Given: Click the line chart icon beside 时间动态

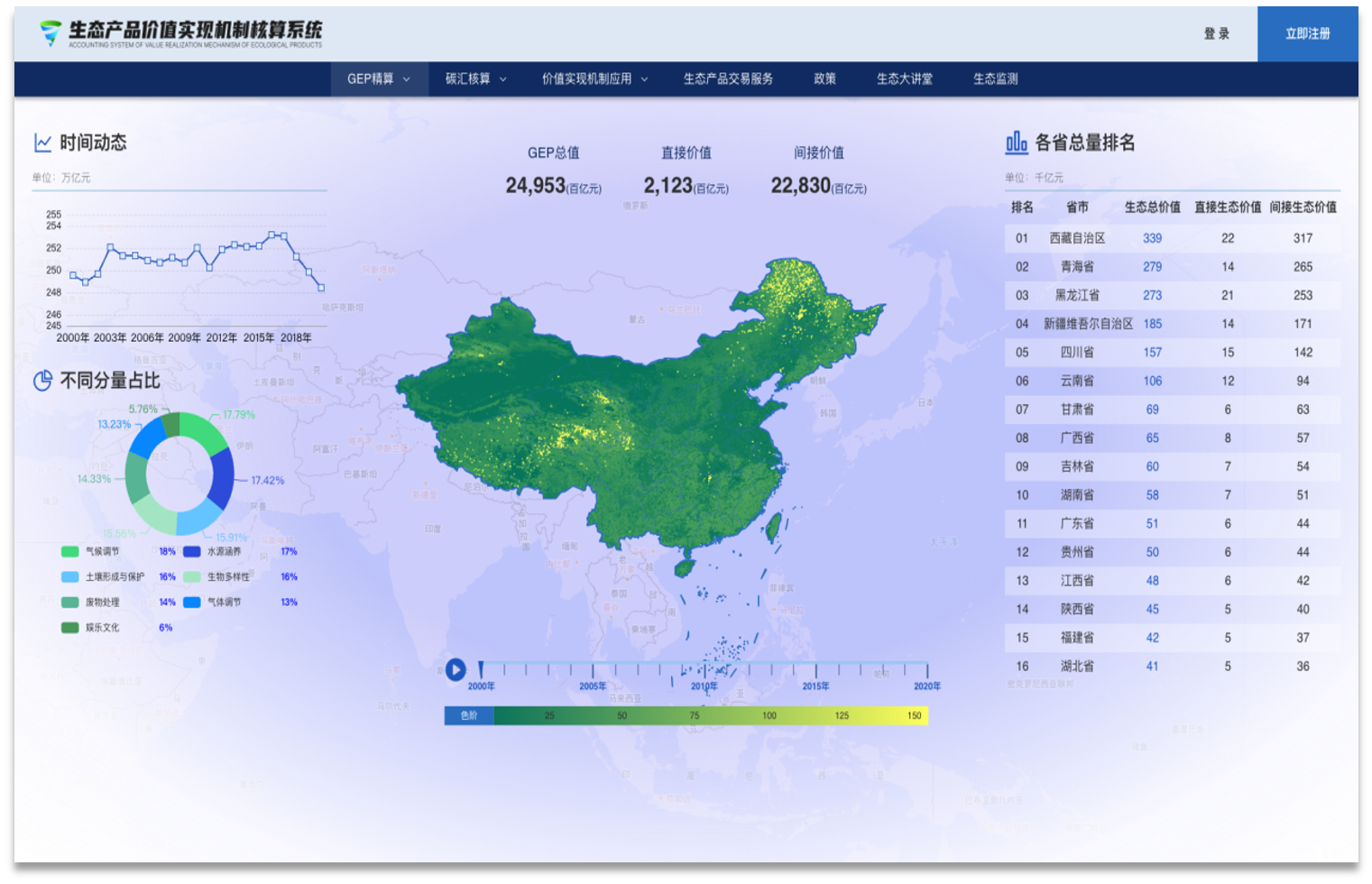Looking at the screenshot, I should point(42,143).
